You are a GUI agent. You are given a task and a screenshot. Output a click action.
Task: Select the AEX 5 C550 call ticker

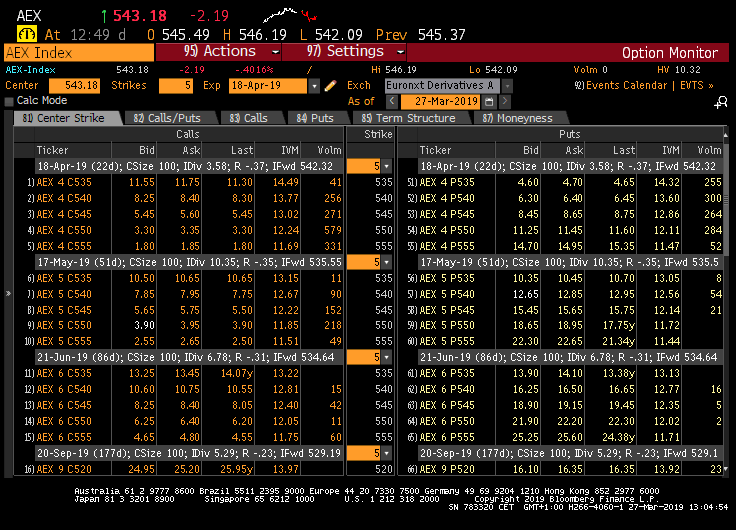coord(64,325)
